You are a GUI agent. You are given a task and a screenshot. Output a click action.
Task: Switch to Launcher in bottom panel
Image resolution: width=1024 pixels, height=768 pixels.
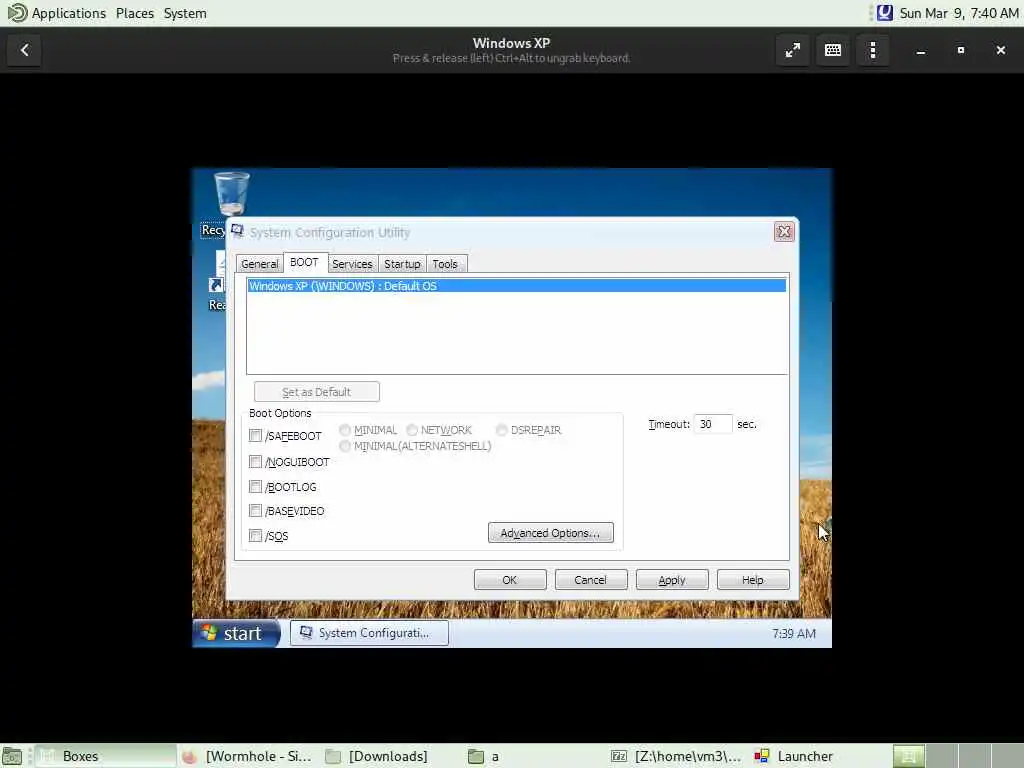coord(819,756)
